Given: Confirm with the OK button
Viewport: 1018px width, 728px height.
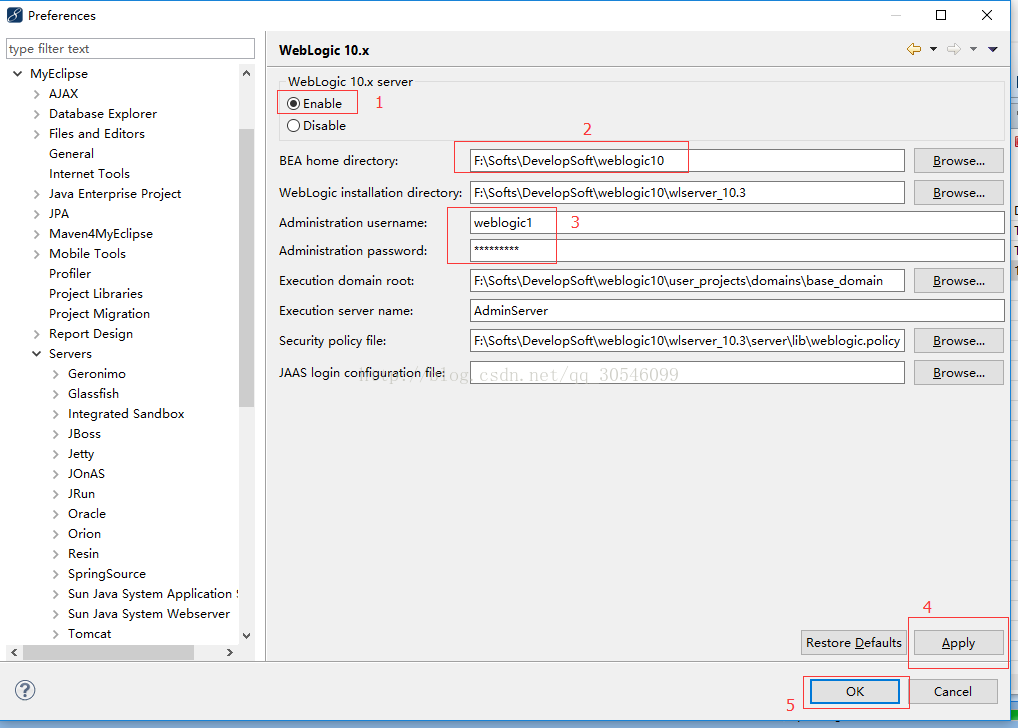Looking at the screenshot, I should click(x=855, y=692).
